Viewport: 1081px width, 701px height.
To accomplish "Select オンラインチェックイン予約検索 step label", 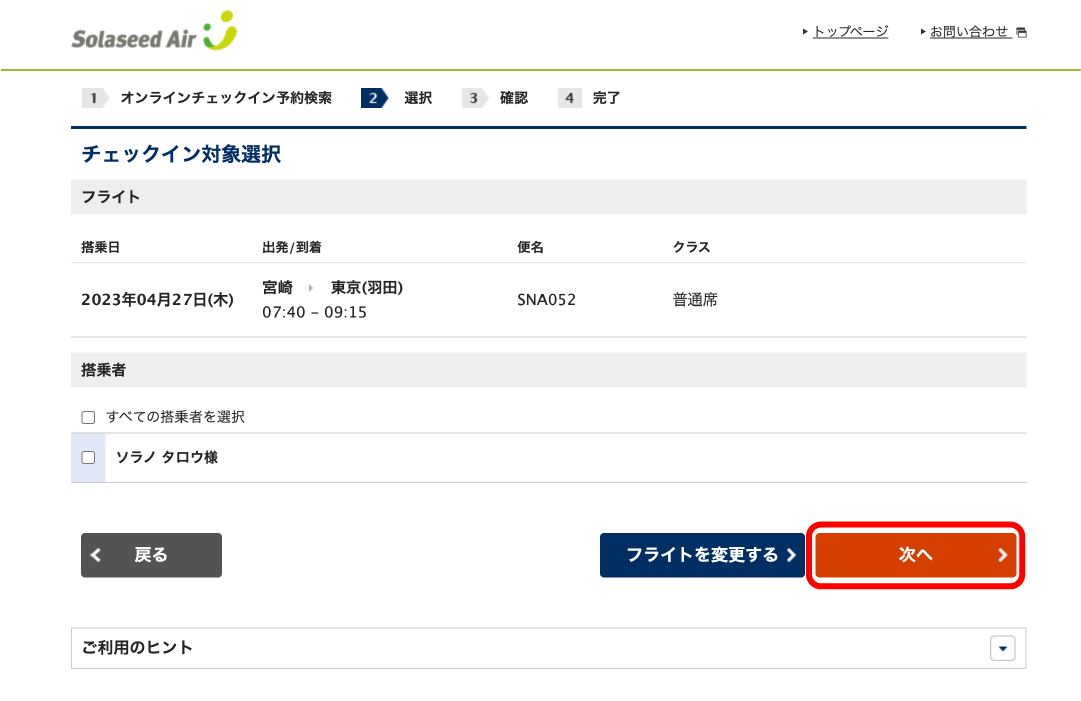I will click(x=226, y=98).
